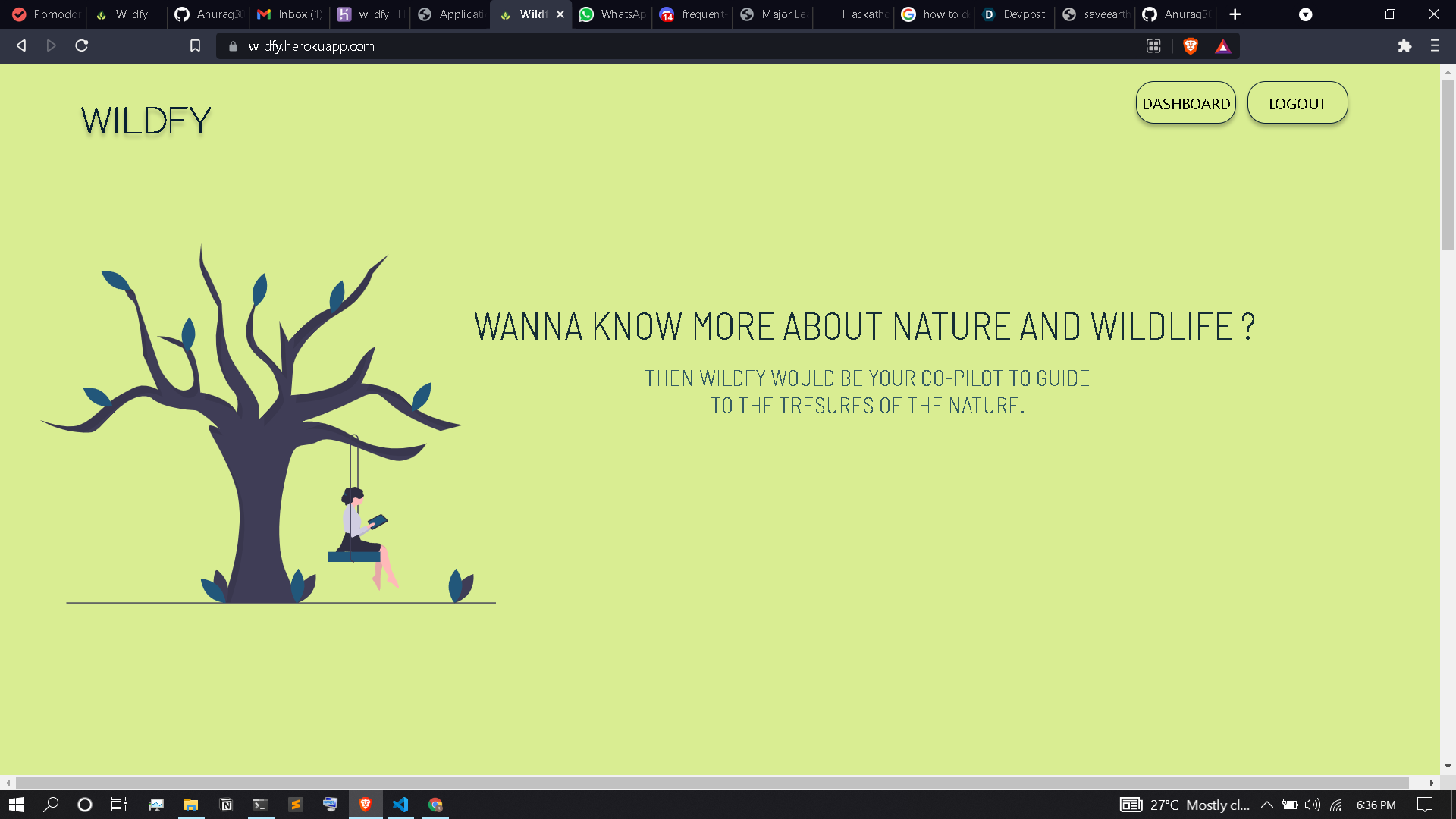Click the Brave Shields lion icon
1456x819 pixels.
(1191, 46)
